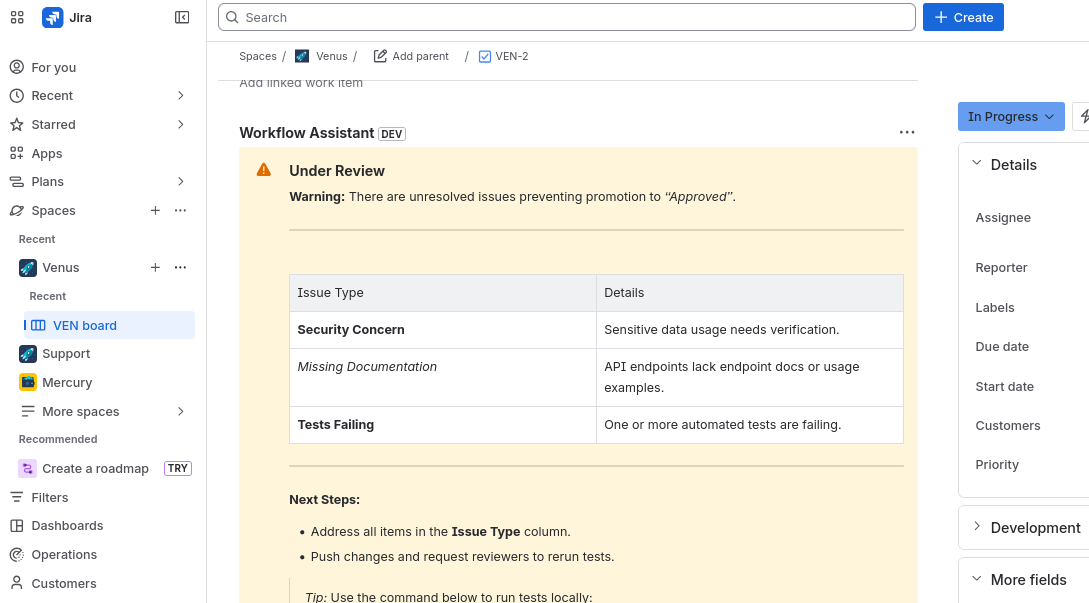Click the Jira logo icon

[52, 17]
